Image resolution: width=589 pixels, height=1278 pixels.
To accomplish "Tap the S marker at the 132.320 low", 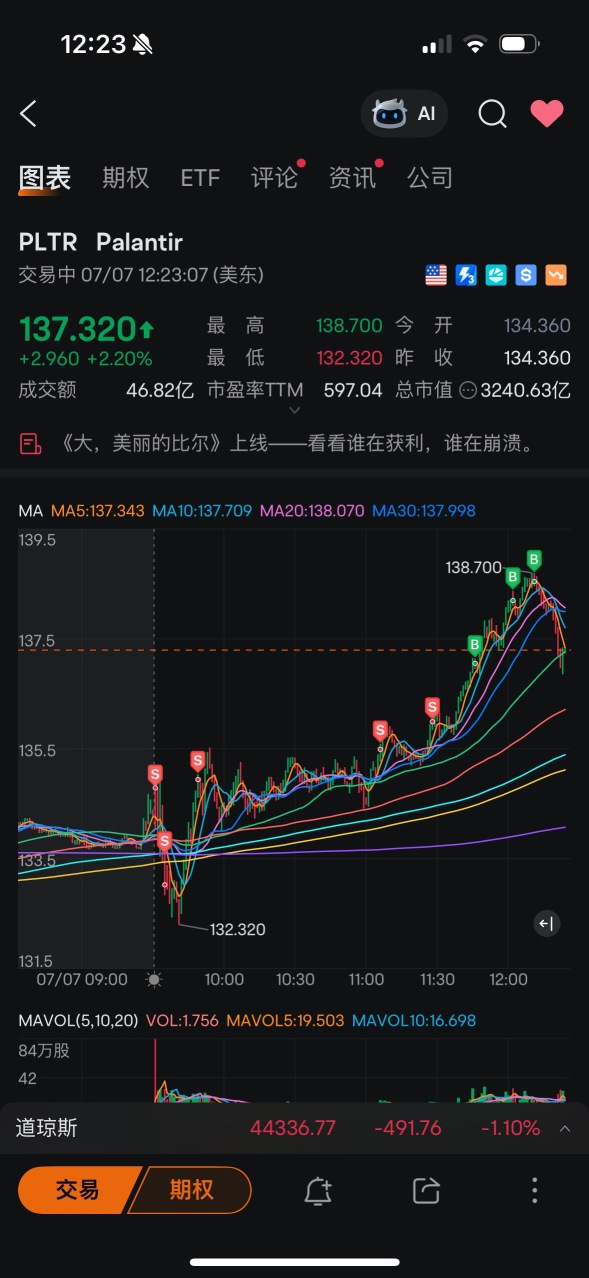I will pos(164,842).
